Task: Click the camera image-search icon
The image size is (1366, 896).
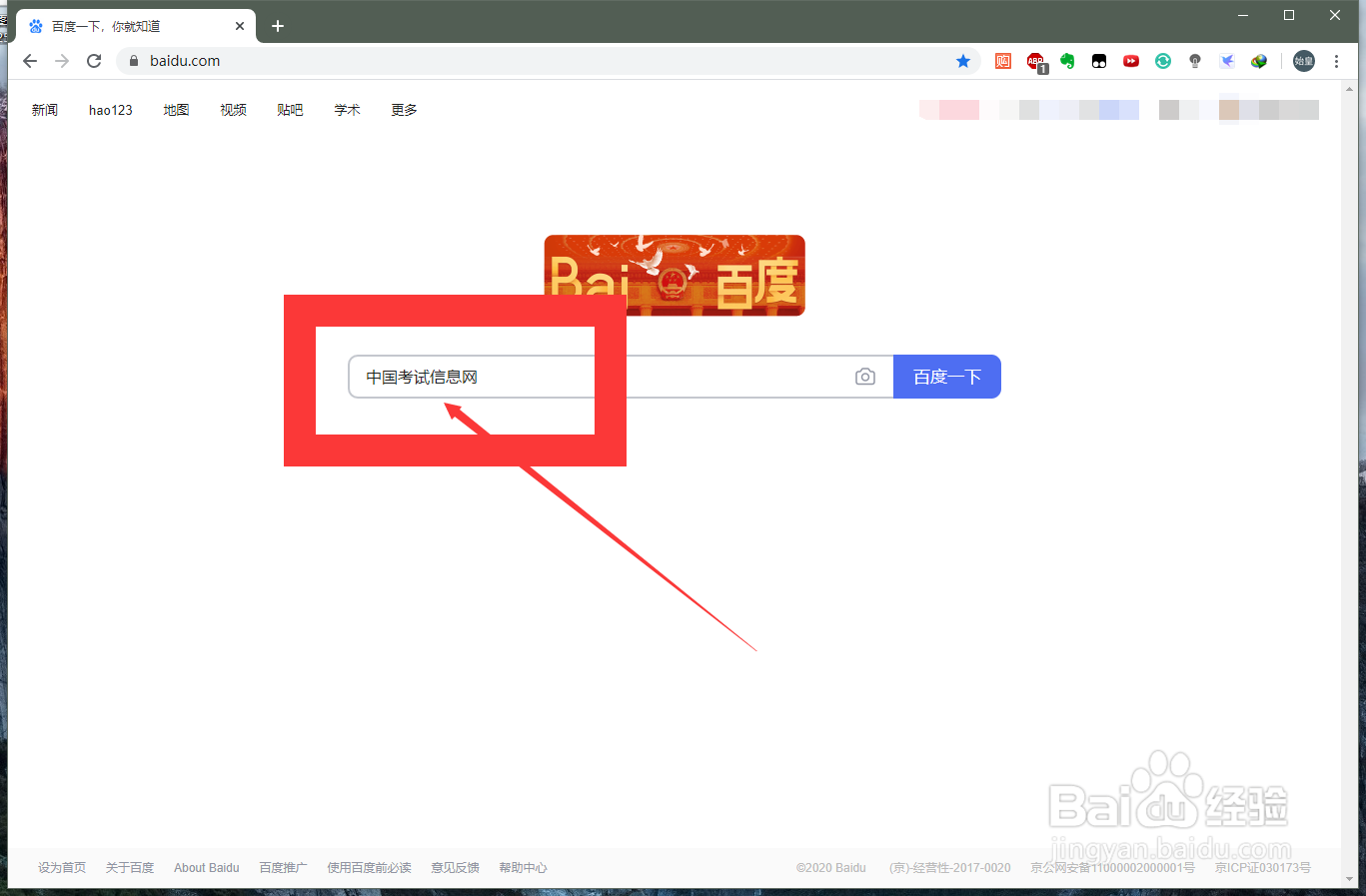Action: tap(865, 377)
